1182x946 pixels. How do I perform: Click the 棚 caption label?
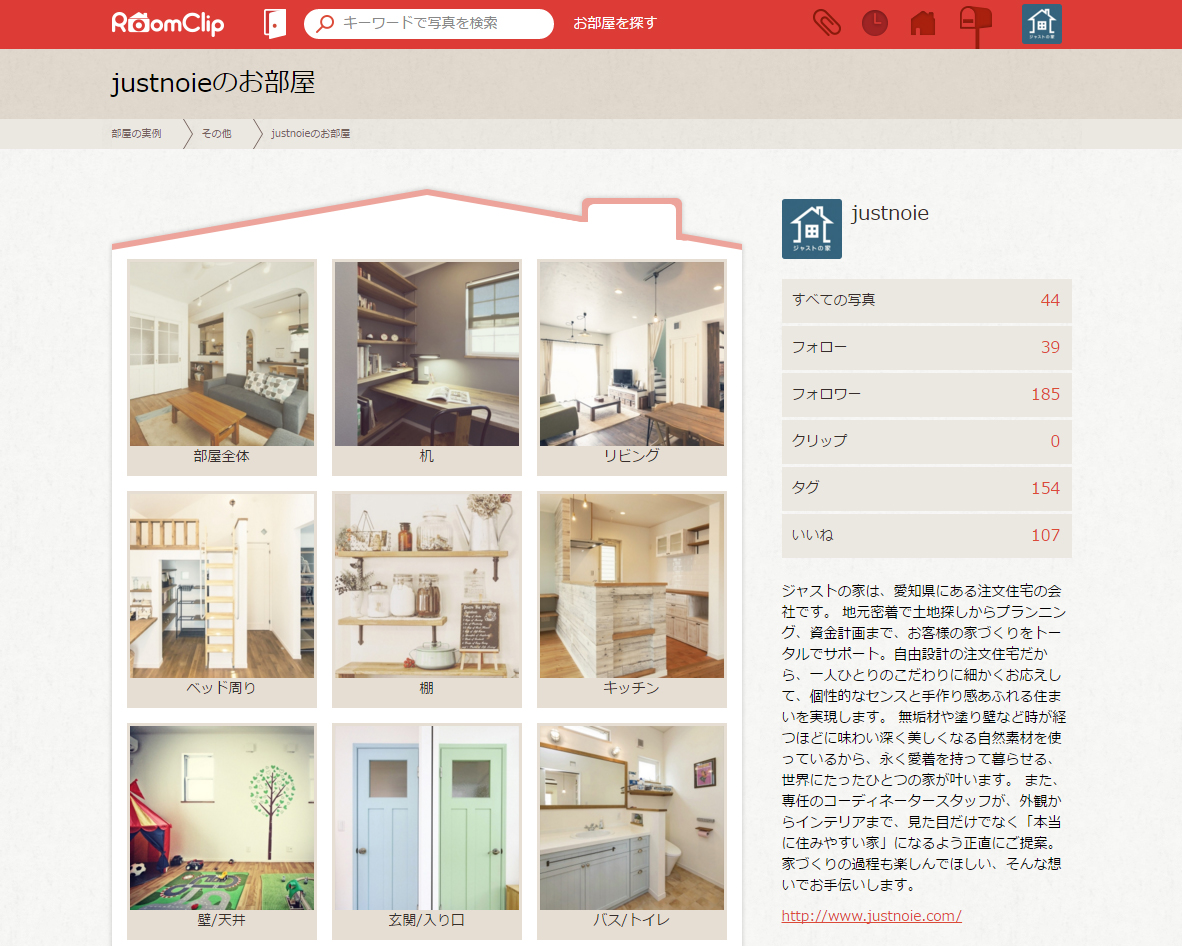[427, 687]
